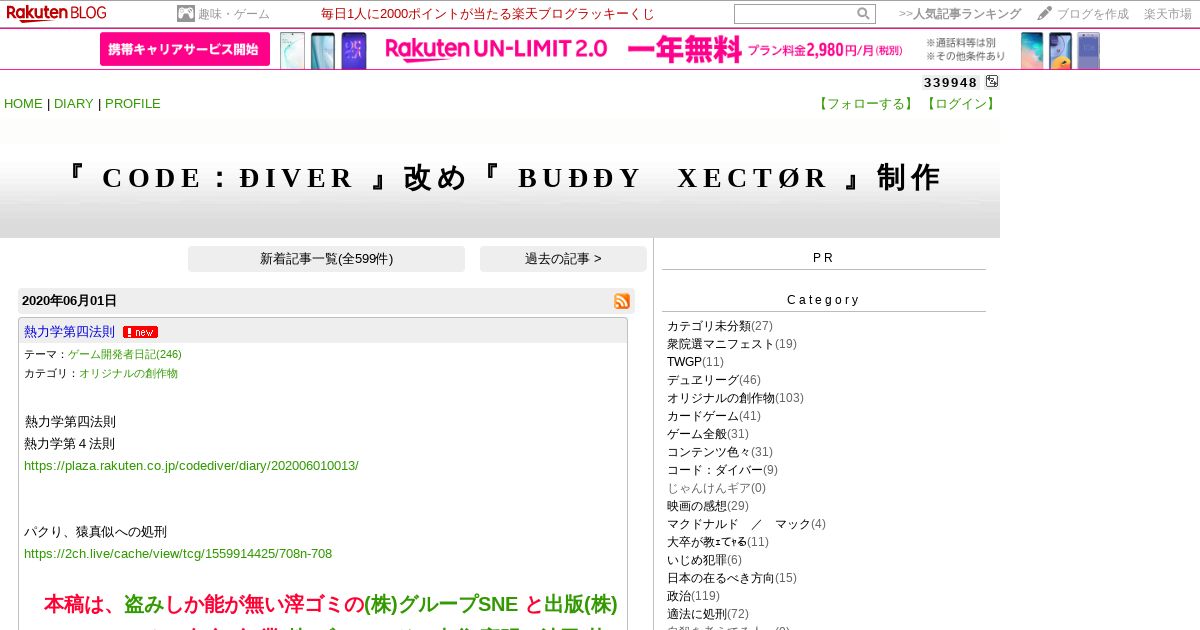Select sidebar category オリジナルの創作物(103)

coord(735,398)
